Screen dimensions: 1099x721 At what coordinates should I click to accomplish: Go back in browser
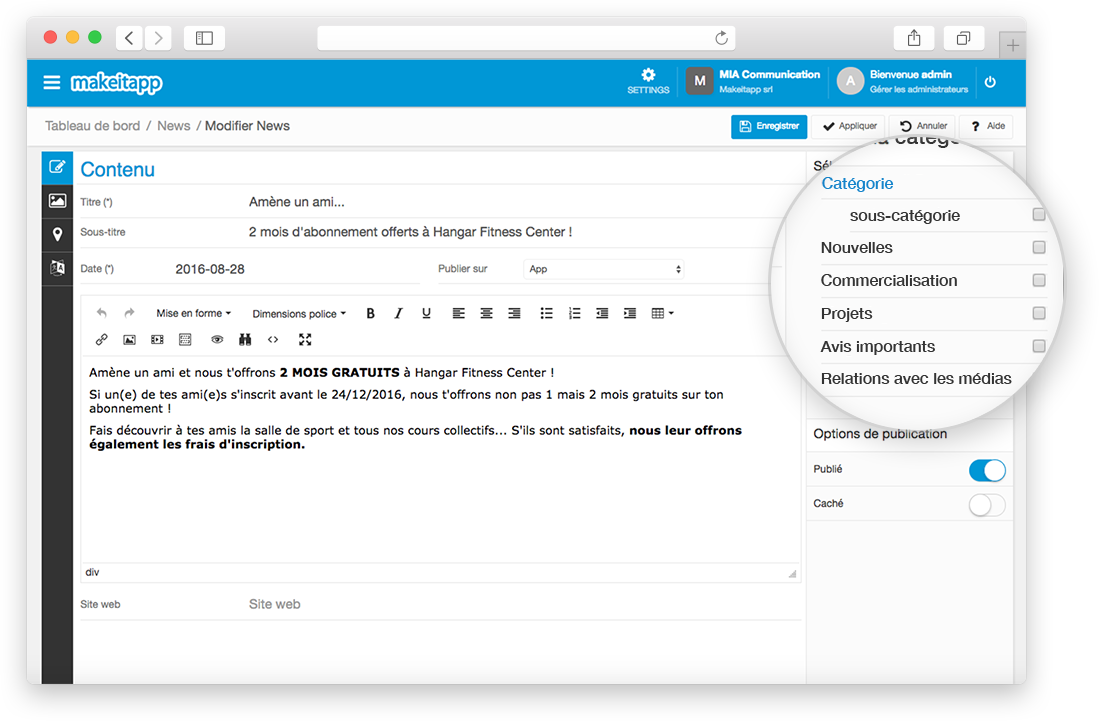coord(130,38)
